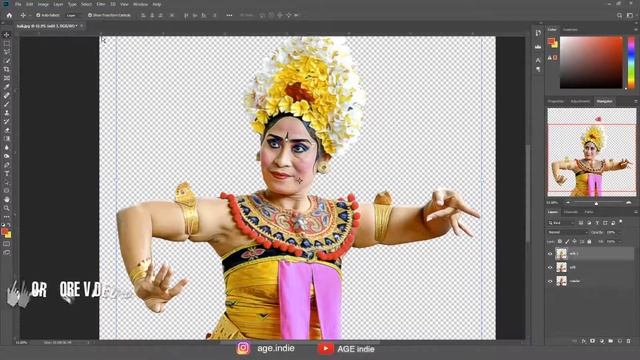Select the Gradient tool

[7, 139]
